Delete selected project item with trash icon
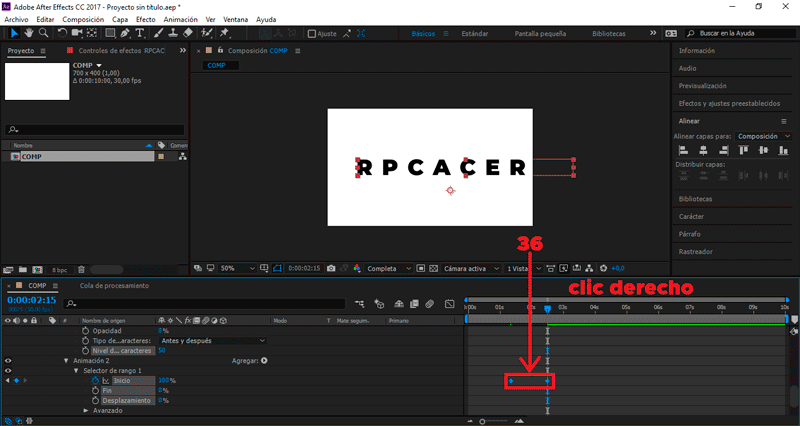The image size is (800, 426). click(82, 270)
